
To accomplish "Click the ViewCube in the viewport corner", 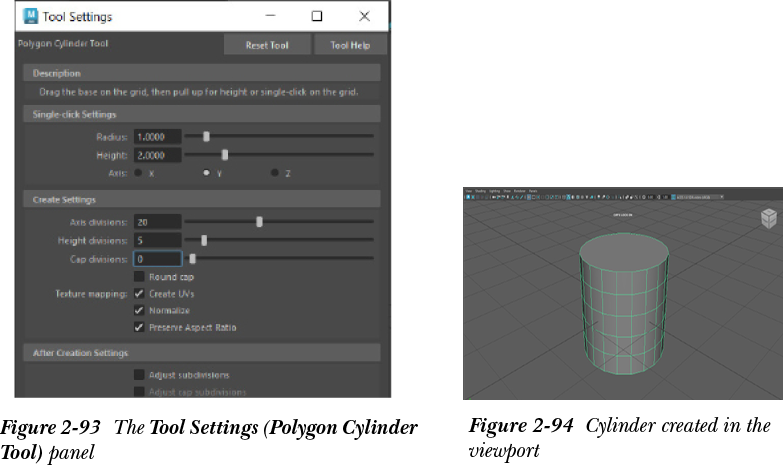I will 767,218.
